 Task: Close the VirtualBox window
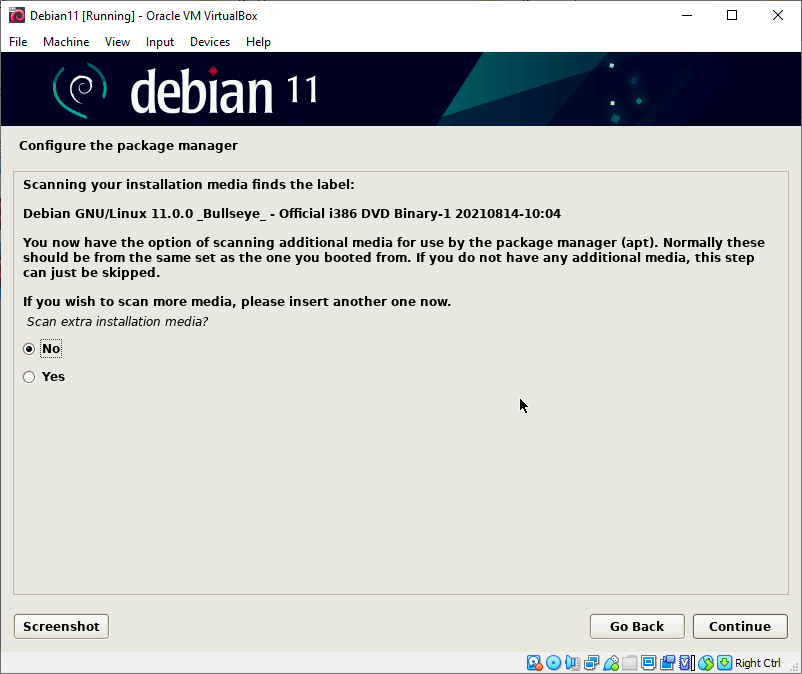(777, 15)
